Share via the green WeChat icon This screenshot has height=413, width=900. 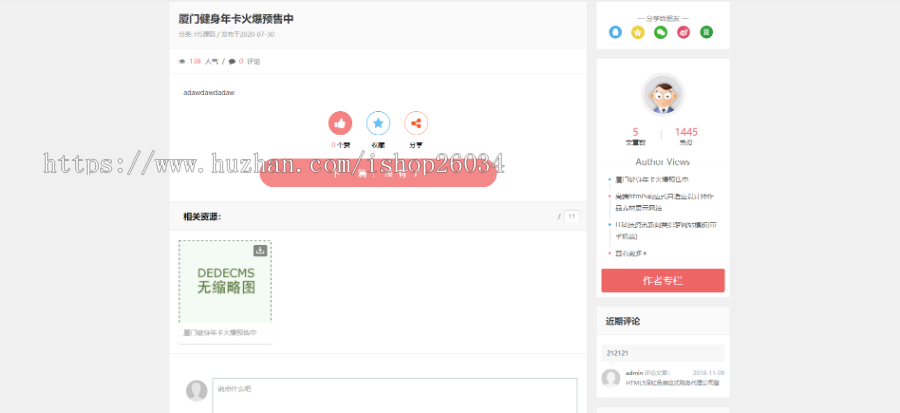click(x=661, y=32)
